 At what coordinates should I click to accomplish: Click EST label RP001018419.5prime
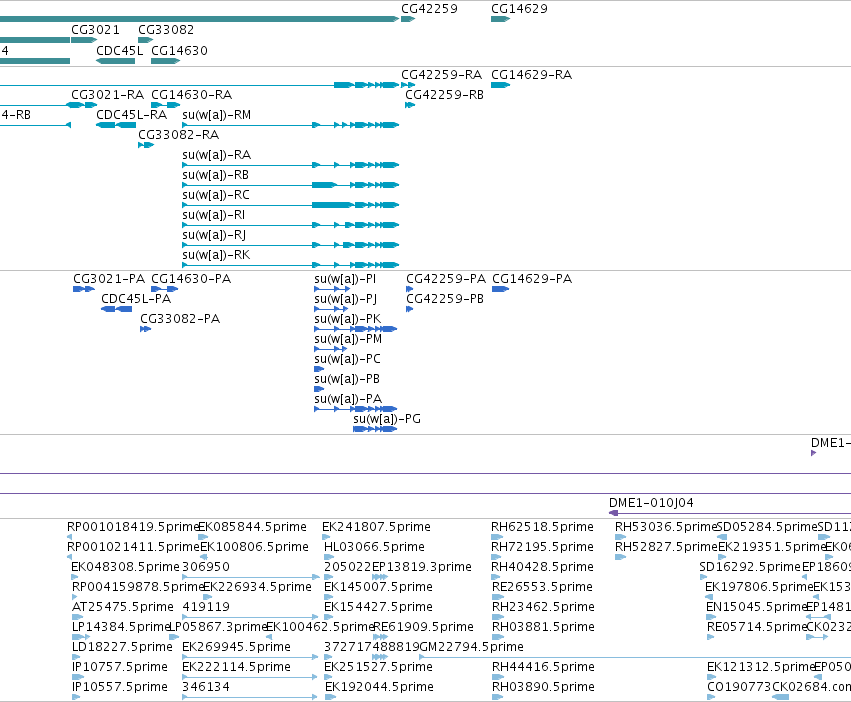pyautogui.click(x=134, y=527)
